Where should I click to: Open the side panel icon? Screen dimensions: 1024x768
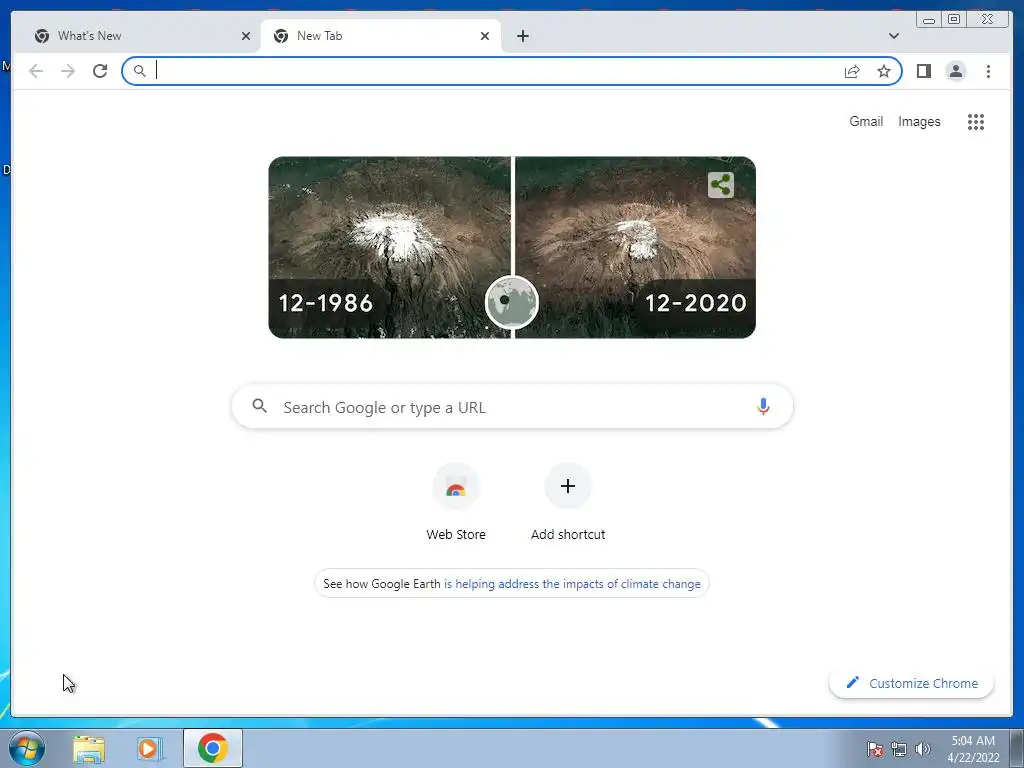pyautogui.click(x=923, y=71)
